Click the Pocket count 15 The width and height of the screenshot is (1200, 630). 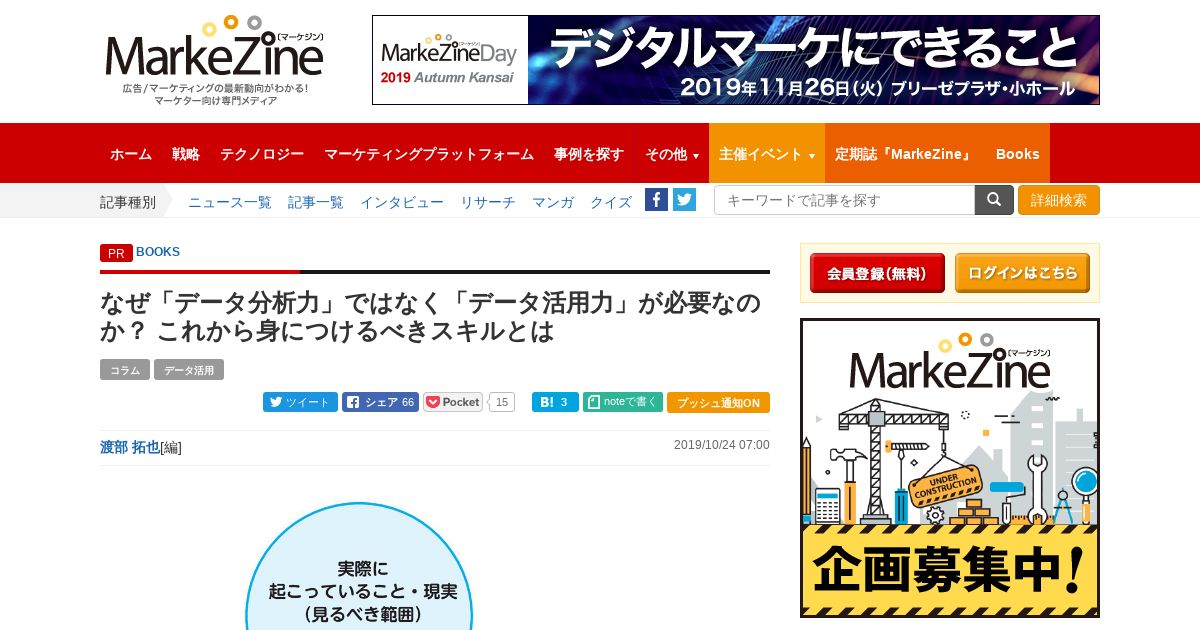click(502, 402)
